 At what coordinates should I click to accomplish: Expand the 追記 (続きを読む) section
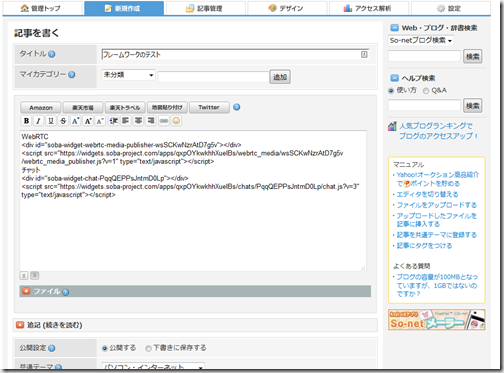click(x=20, y=325)
